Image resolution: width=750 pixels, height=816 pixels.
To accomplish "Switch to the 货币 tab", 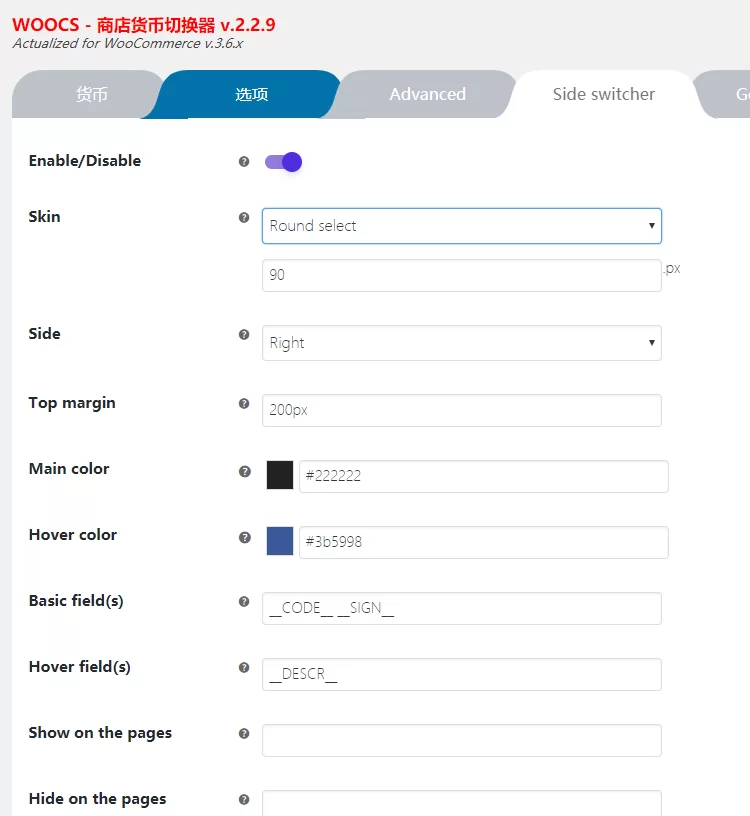I will tap(92, 94).
